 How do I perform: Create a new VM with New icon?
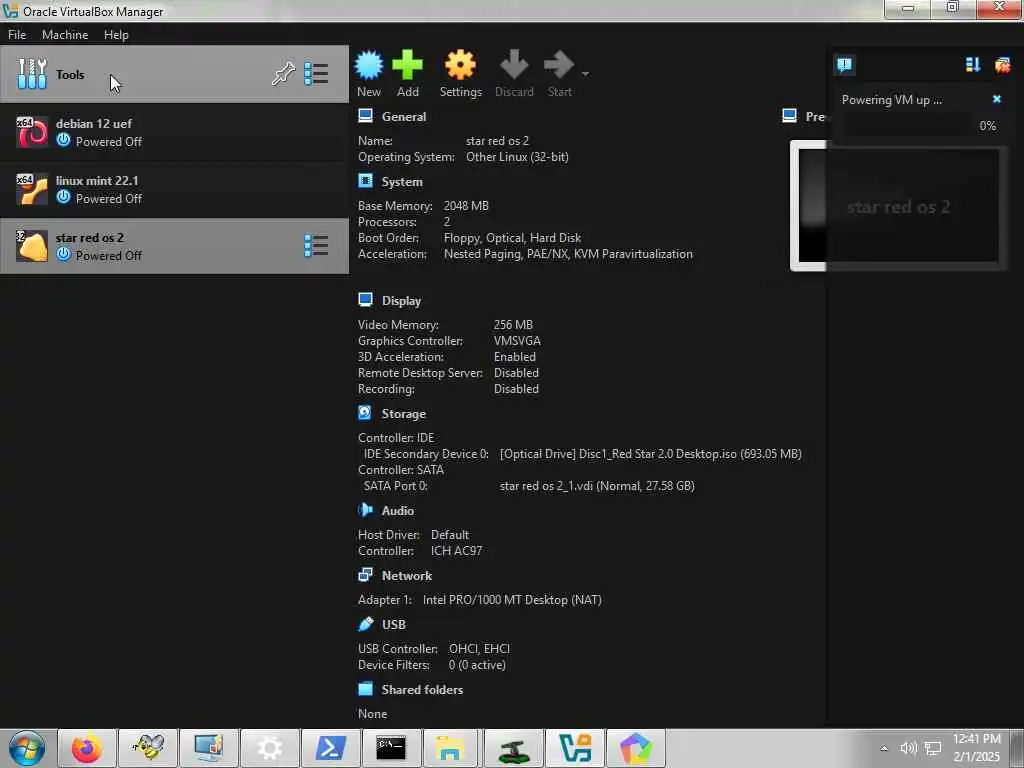click(369, 65)
